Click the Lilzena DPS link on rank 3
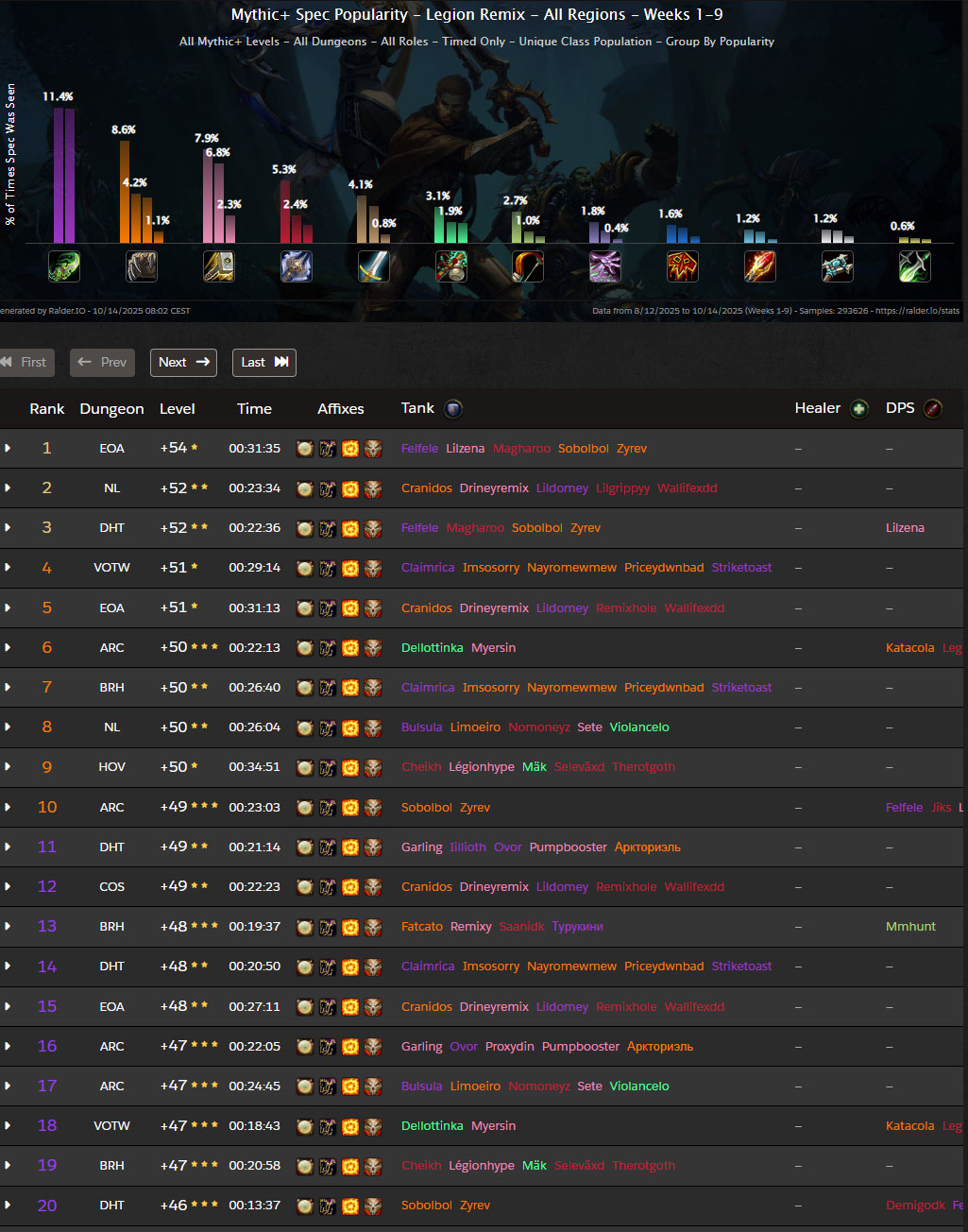The image size is (968, 1232). (x=905, y=527)
